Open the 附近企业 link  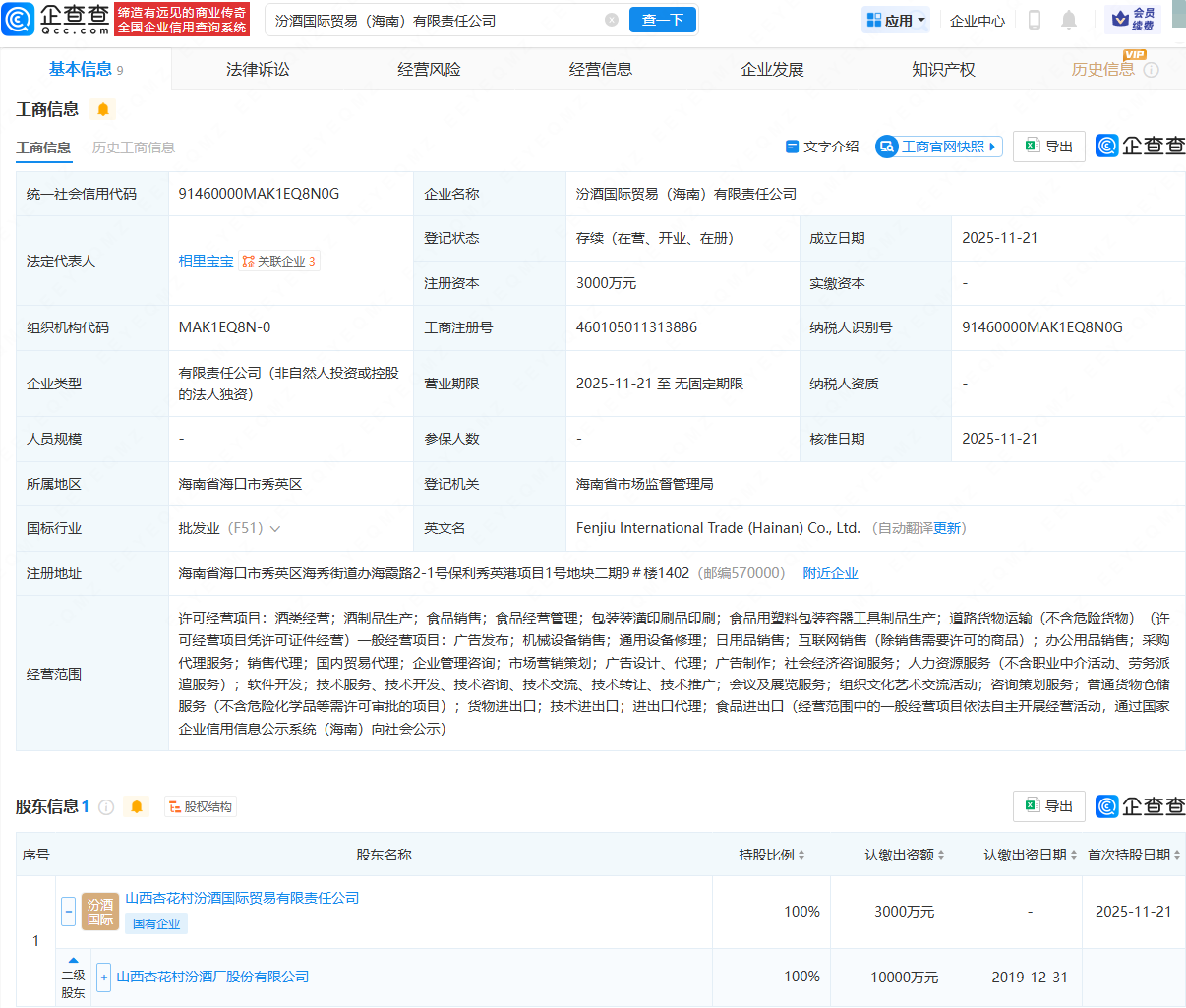[x=830, y=573]
